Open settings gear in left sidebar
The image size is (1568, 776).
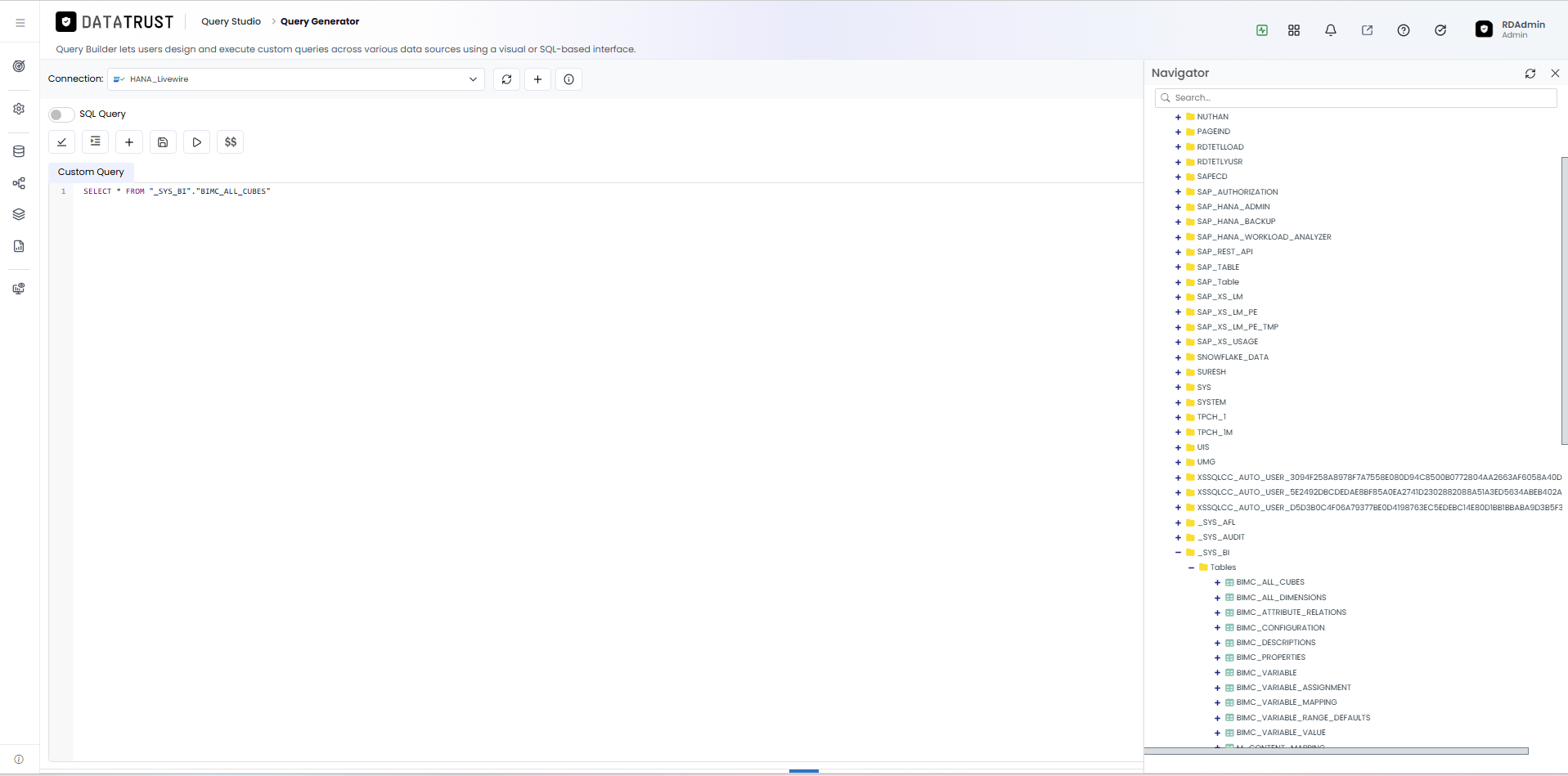pyautogui.click(x=19, y=109)
